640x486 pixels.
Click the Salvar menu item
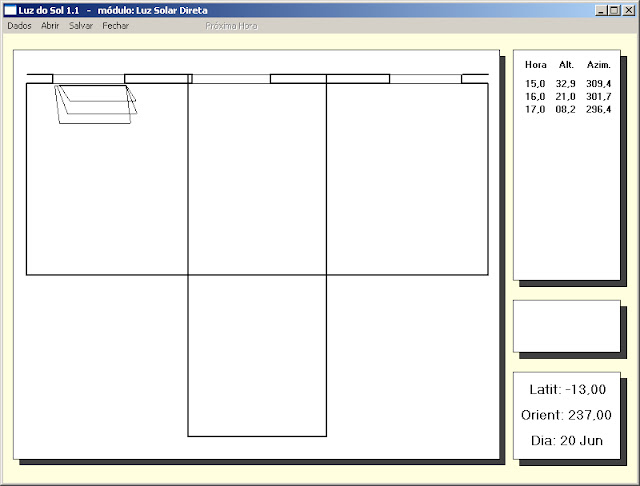[81, 26]
